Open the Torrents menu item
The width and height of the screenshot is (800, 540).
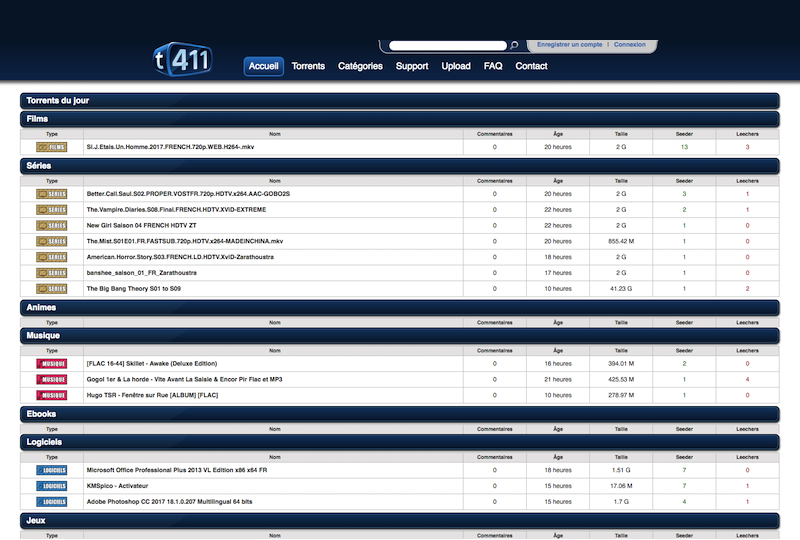pyautogui.click(x=308, y=66)
